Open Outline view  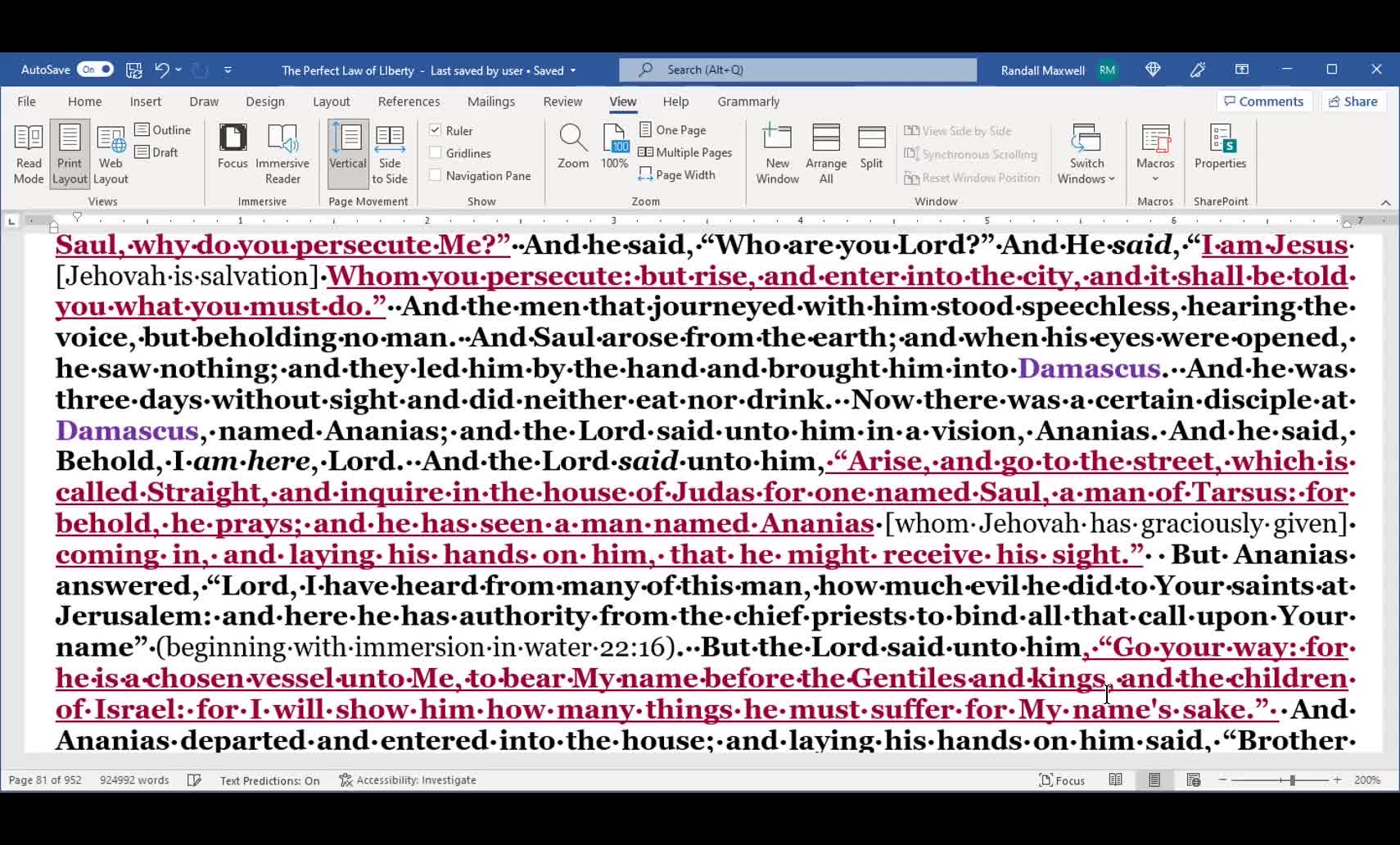(x=163, y=129)
